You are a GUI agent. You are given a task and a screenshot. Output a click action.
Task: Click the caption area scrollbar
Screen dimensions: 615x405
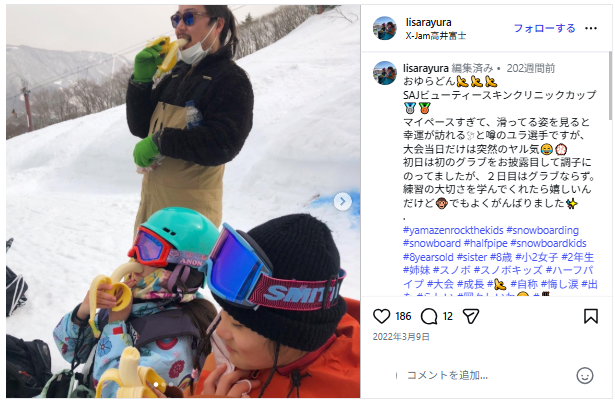(x=610, y=86)
